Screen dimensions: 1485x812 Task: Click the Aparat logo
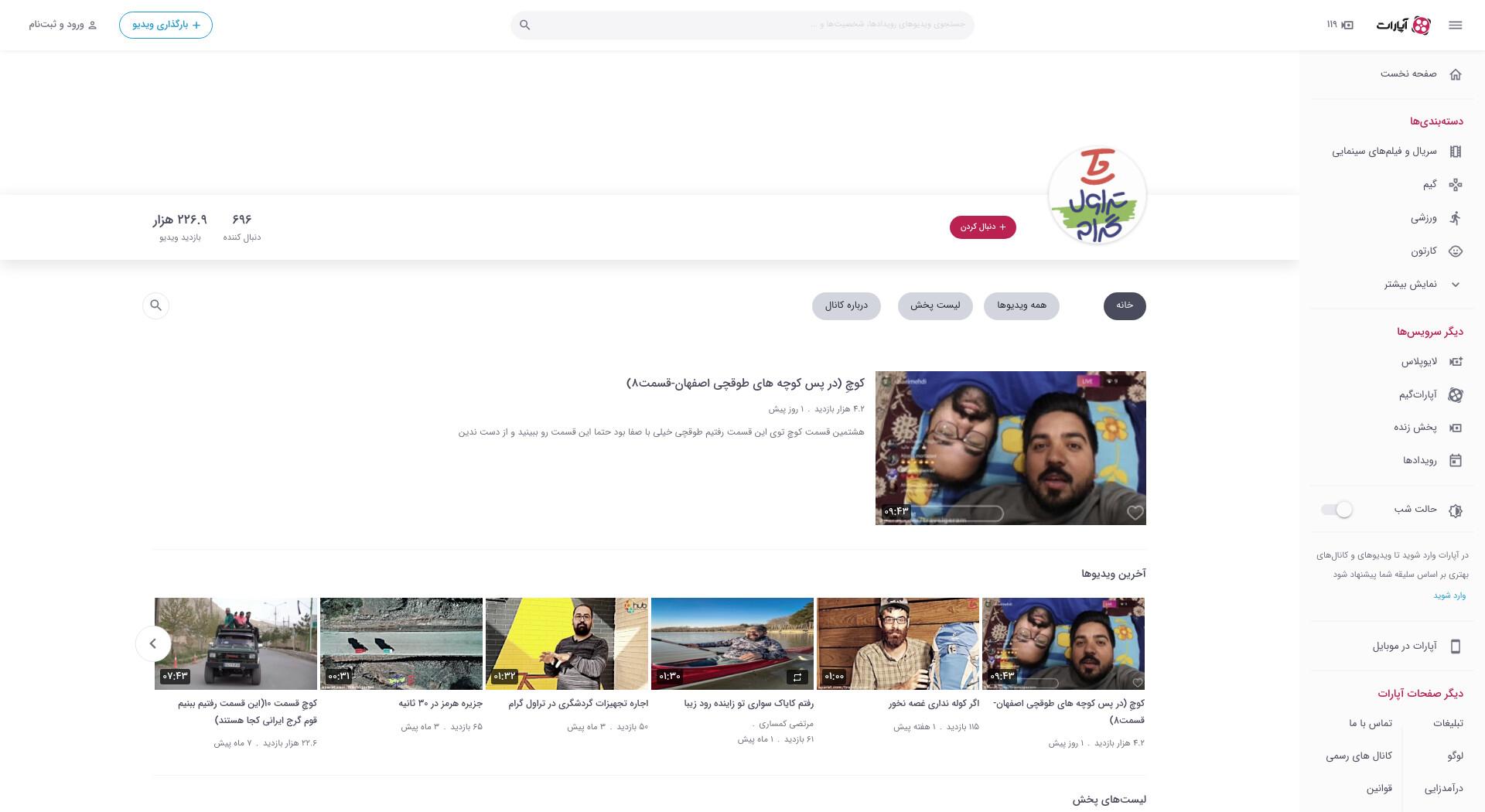click(1403, 25)
